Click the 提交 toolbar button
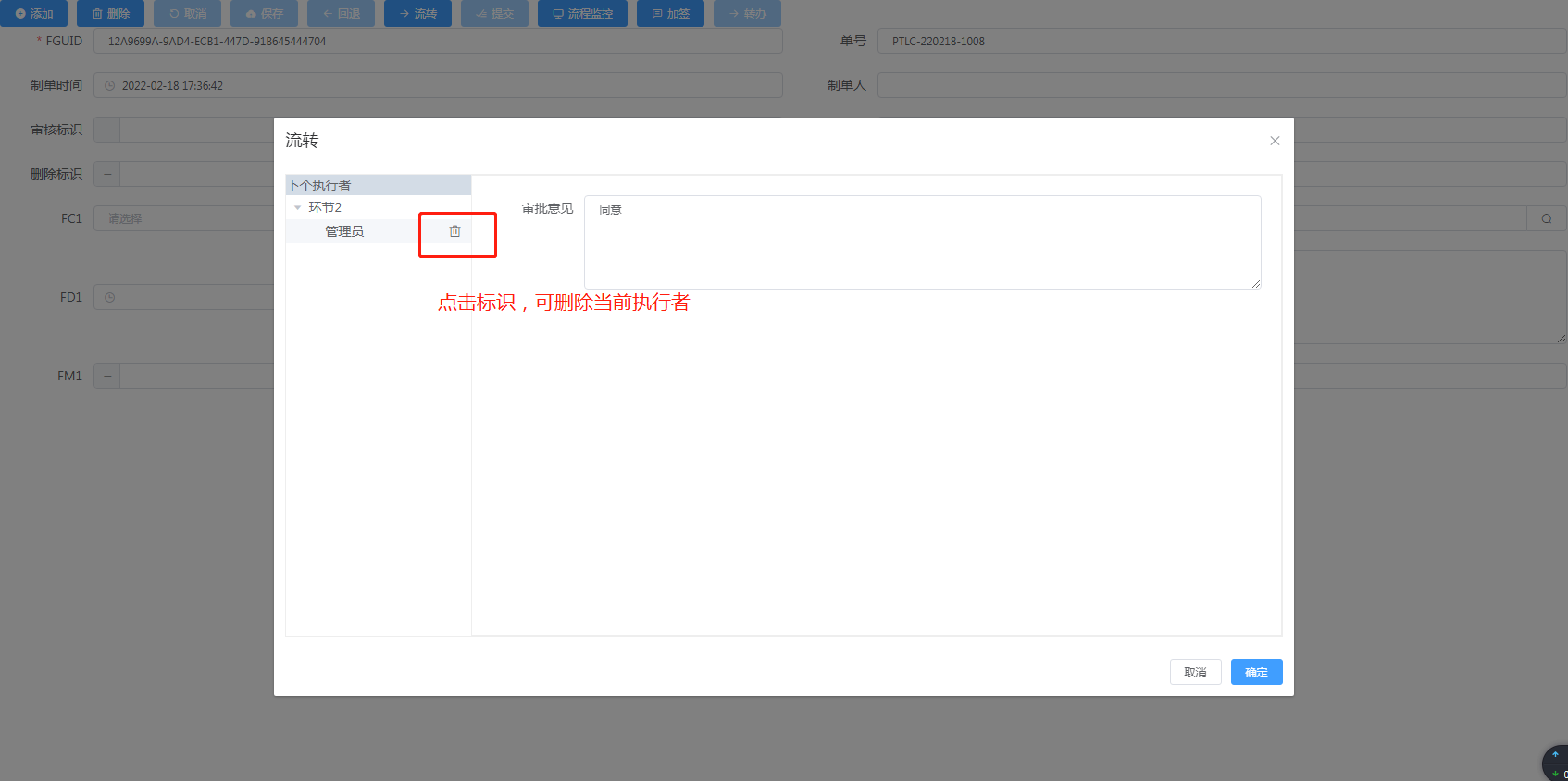Screen dimensions: 1568x781 pyautogui.click(x=494, y=14)
